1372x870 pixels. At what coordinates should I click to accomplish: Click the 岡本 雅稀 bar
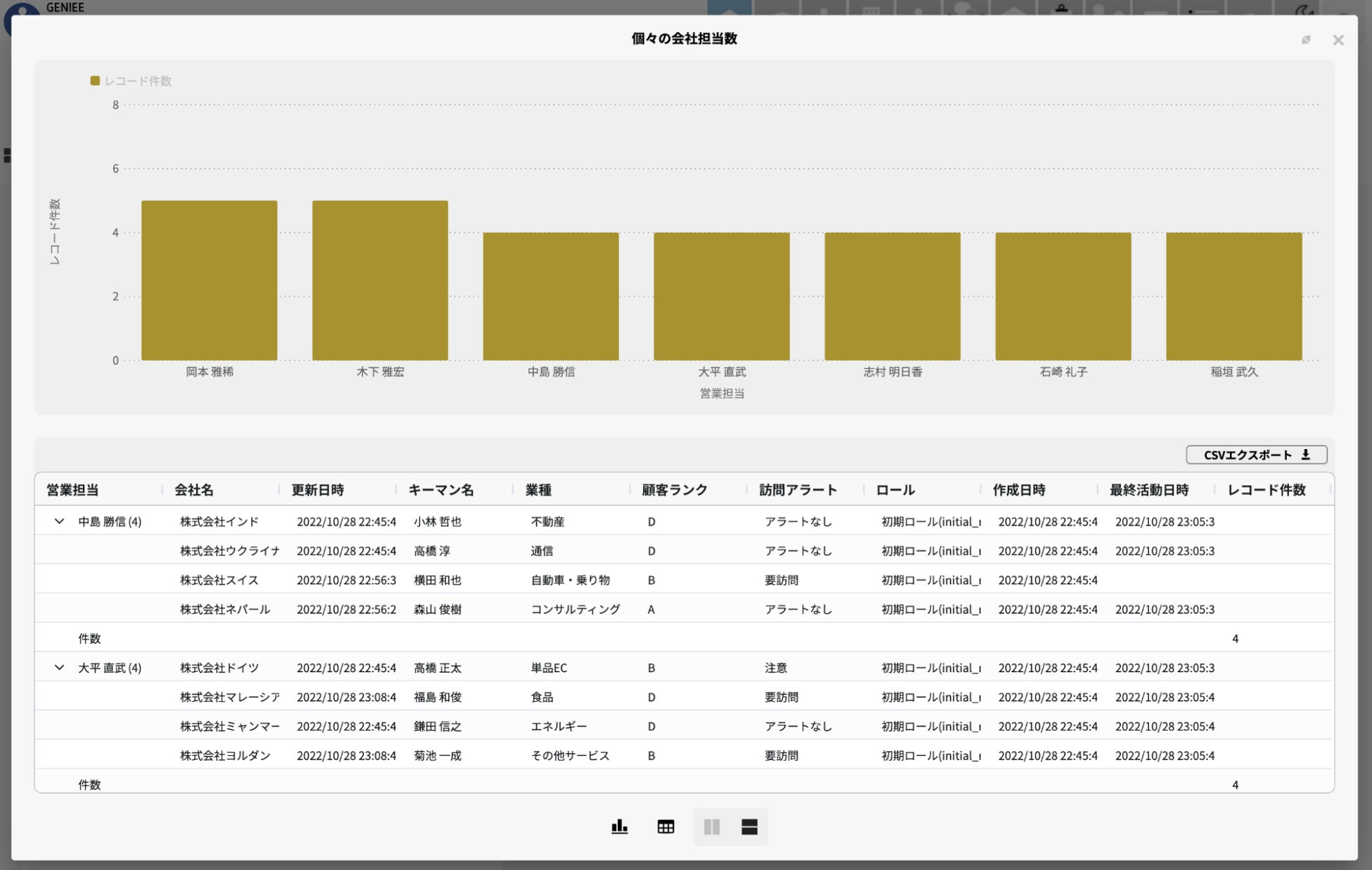click(x=209, y=282)
